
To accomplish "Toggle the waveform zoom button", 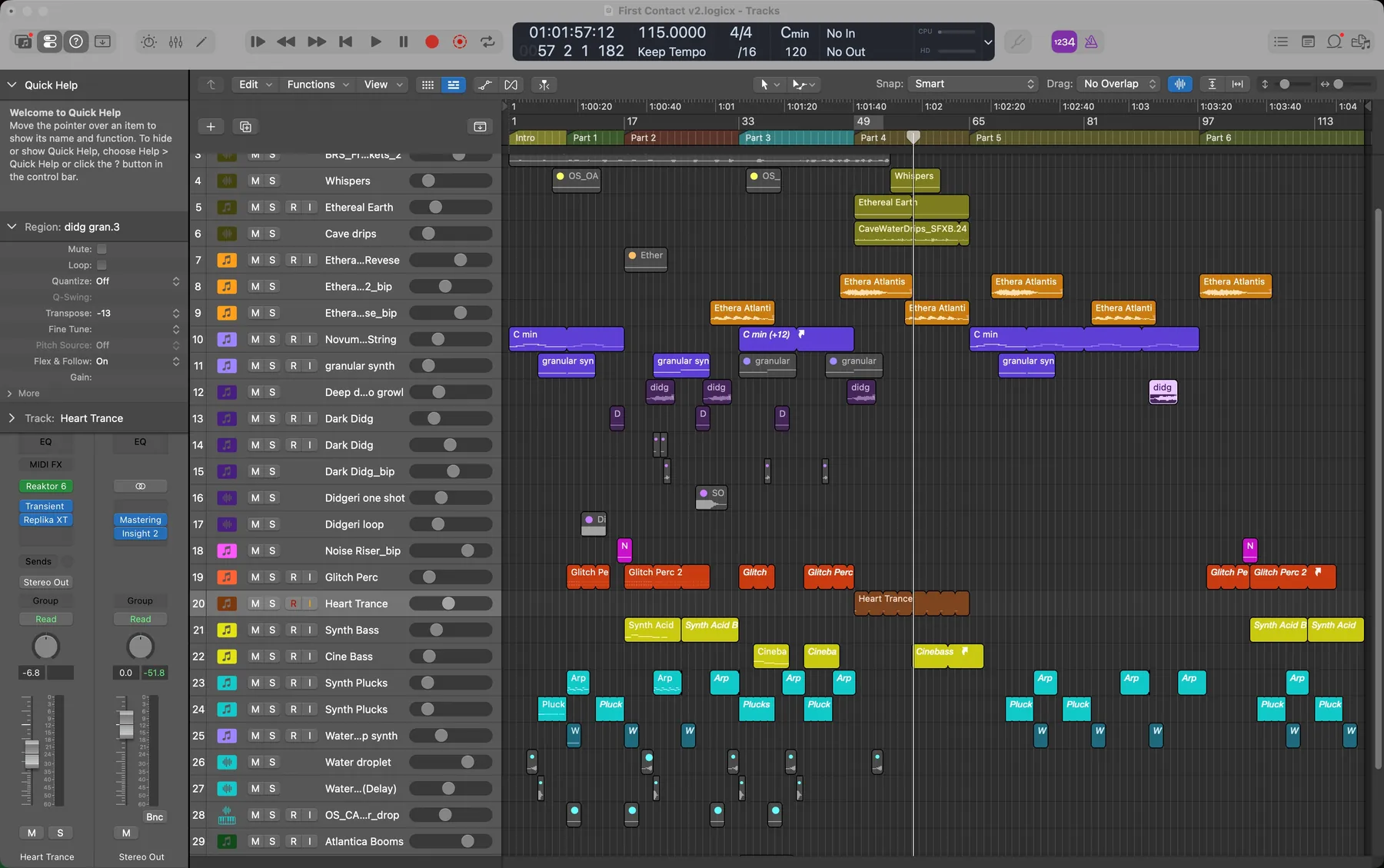I will (1179, 84).
